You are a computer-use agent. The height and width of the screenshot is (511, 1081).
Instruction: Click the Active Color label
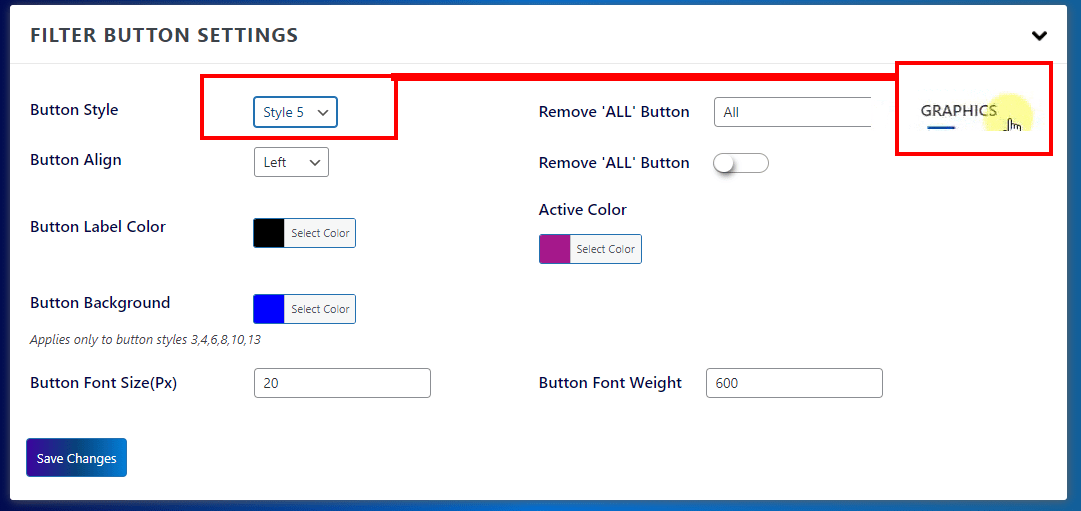pos(582,210)
